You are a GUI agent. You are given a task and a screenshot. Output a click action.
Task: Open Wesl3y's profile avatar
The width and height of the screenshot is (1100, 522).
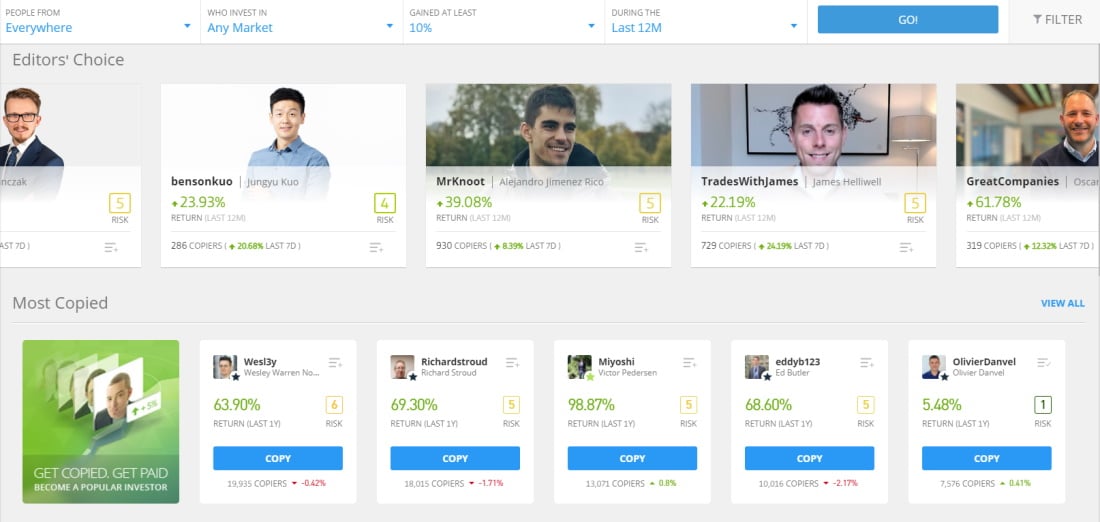coord(225,367)
